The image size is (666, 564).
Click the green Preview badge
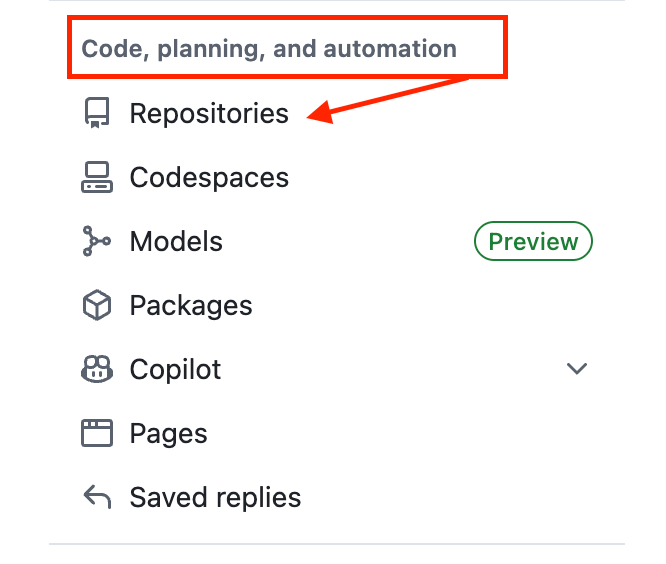[533, 242]
